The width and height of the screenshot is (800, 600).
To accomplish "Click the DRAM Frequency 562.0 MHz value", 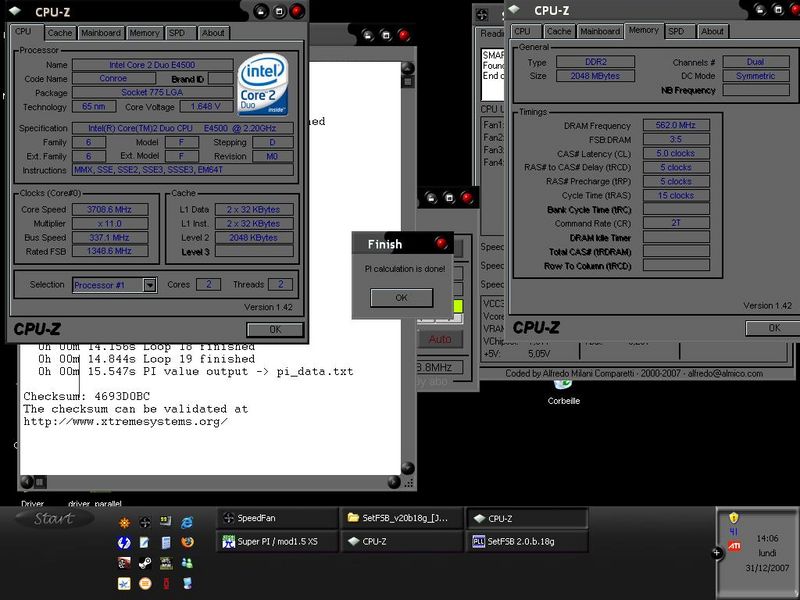I will pyautogui.click(x=676, y=125).
